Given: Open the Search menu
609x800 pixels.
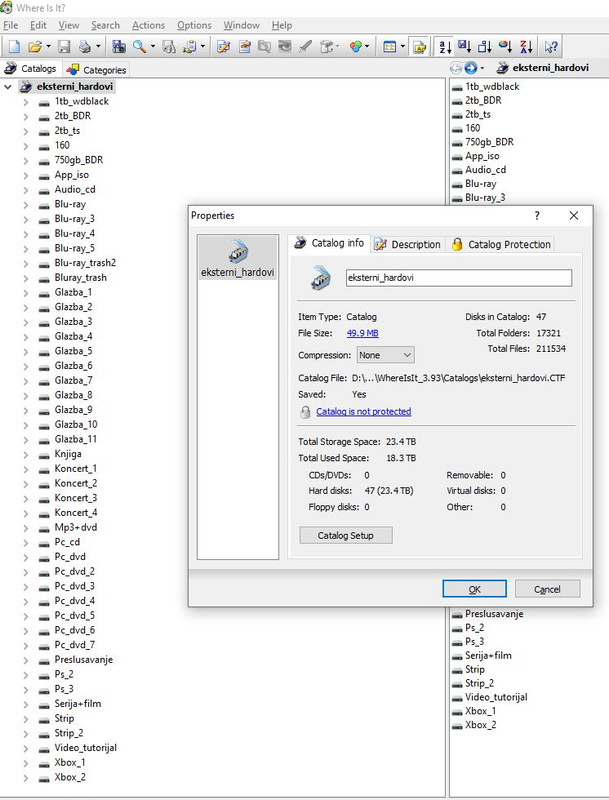Looking at the screenshot, I should click(x=106, y=26).
